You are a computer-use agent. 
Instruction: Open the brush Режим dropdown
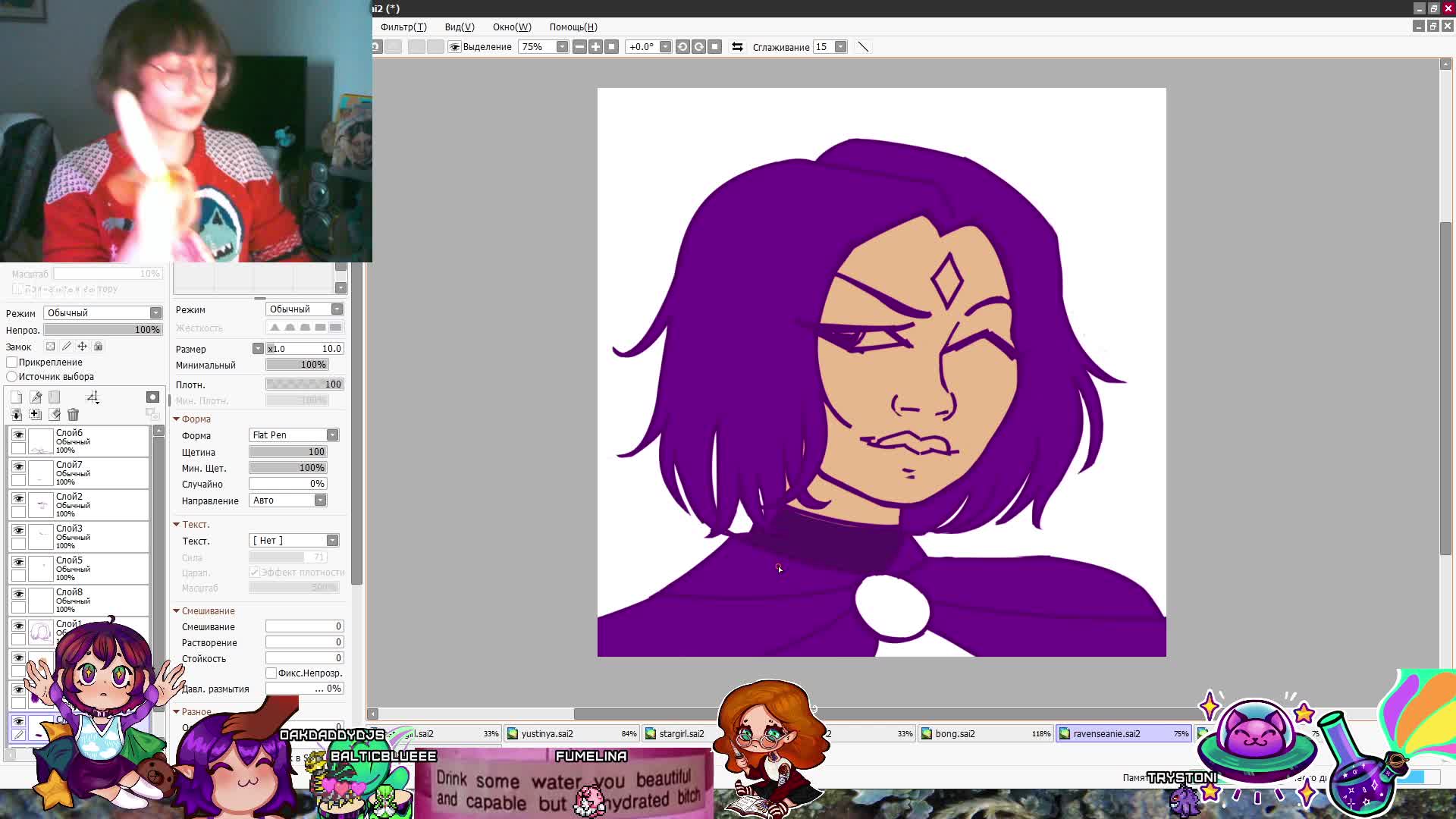(x=304, y=309)
